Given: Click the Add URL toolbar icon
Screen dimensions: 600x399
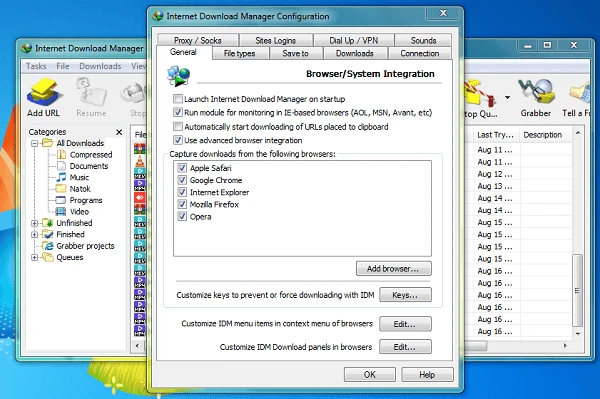Looking at the screenshot, I should pyautogui.click(x=43, y=97).
